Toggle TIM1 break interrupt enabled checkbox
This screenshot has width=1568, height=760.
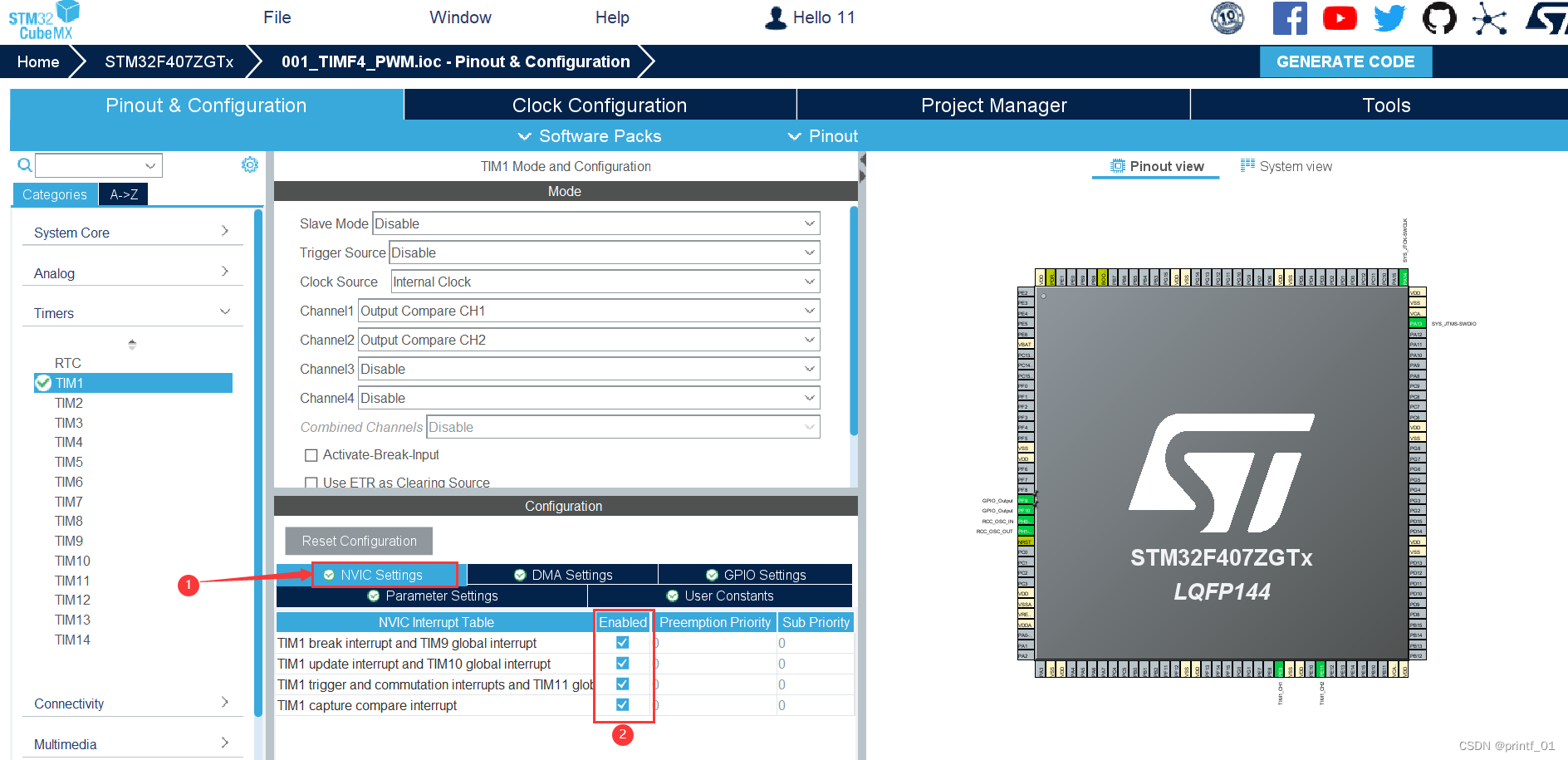[622, 642]
